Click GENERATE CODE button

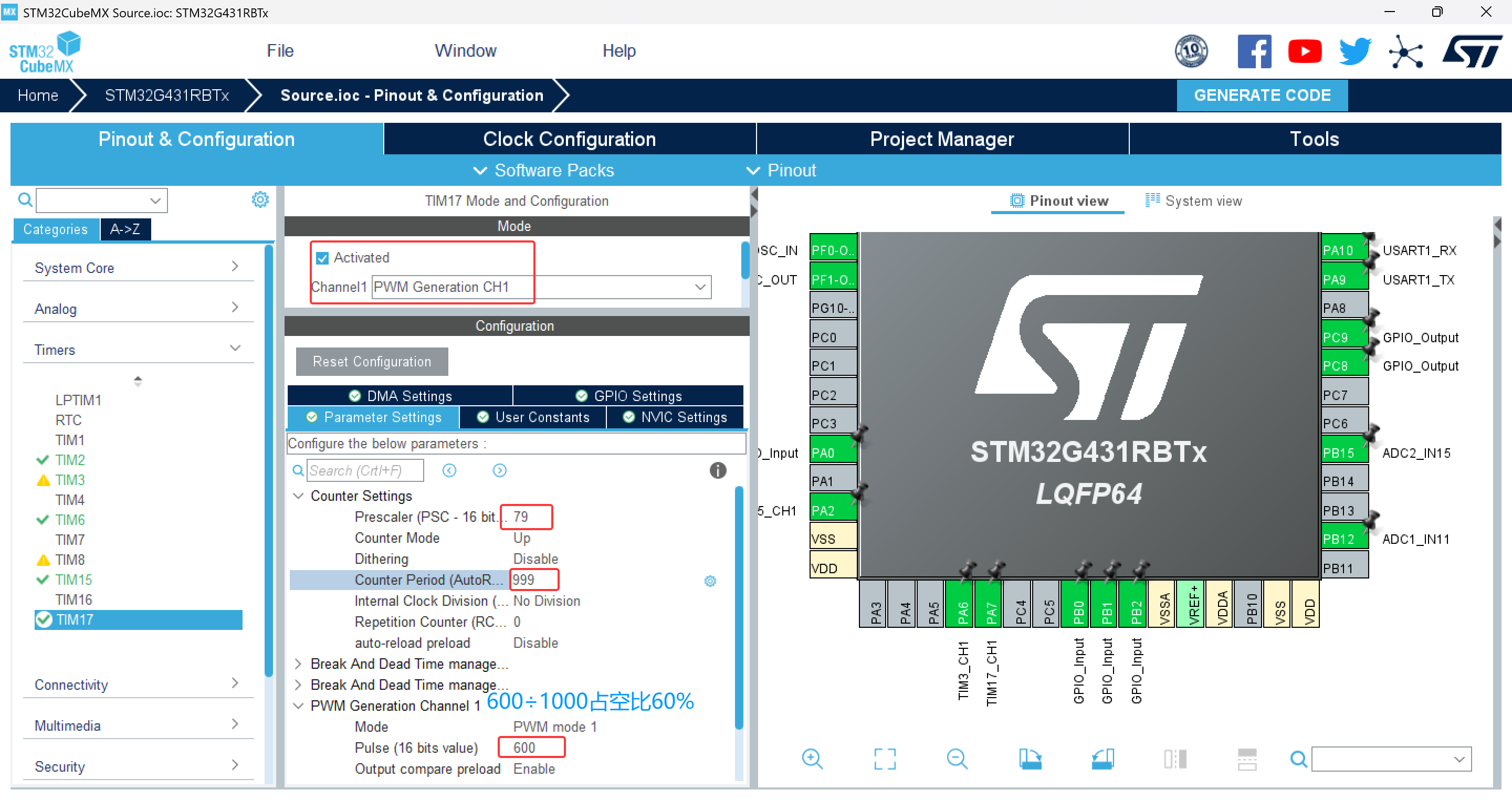coord(1262,95)
